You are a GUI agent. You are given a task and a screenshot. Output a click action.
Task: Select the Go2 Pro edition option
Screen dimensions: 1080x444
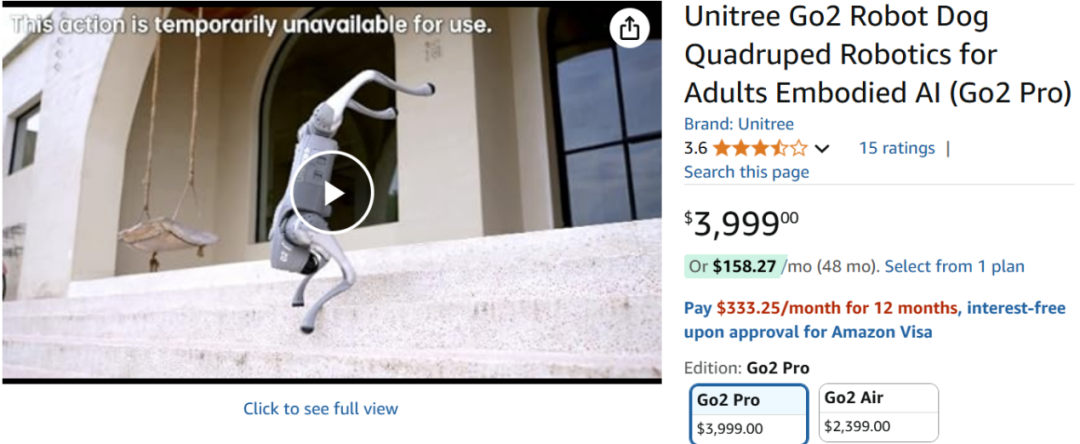coord(748,413)
